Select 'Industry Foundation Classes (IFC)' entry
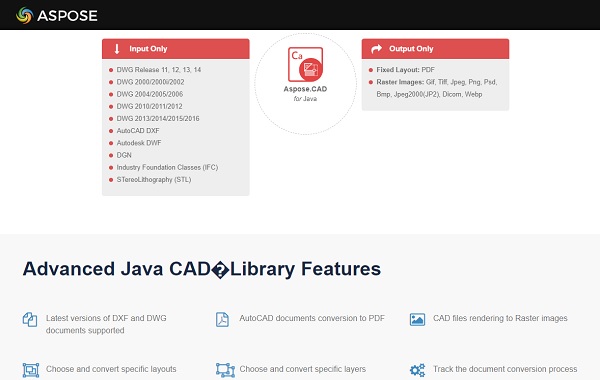 click(167, 167)
